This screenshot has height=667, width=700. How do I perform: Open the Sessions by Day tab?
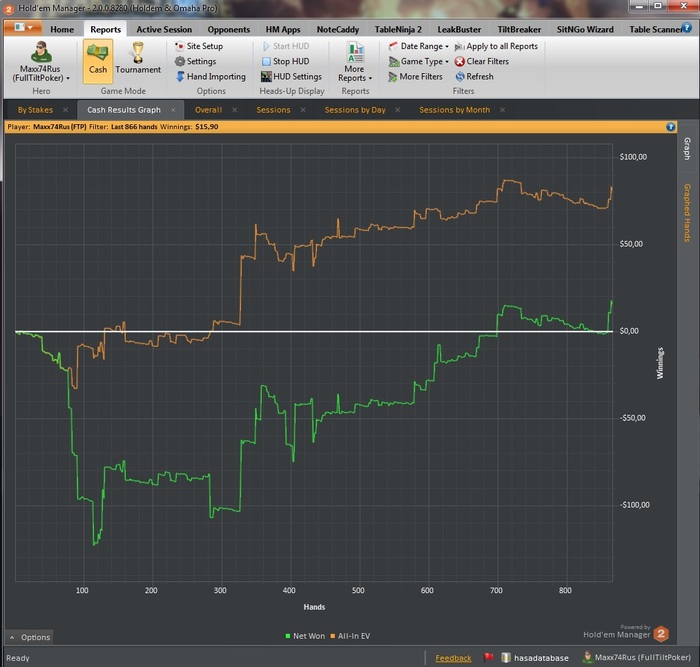[x=355, y=110]
